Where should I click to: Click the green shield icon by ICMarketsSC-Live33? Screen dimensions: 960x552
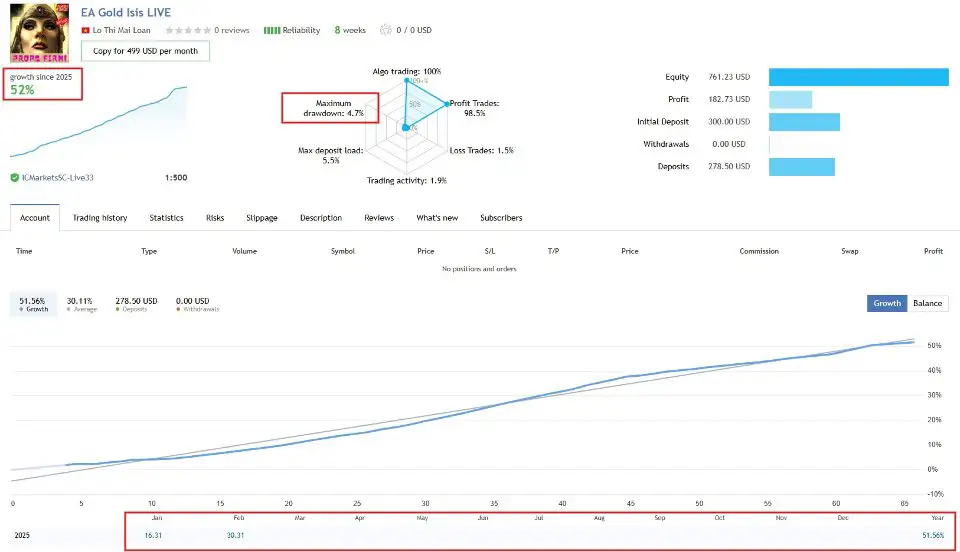click(14, 178)
